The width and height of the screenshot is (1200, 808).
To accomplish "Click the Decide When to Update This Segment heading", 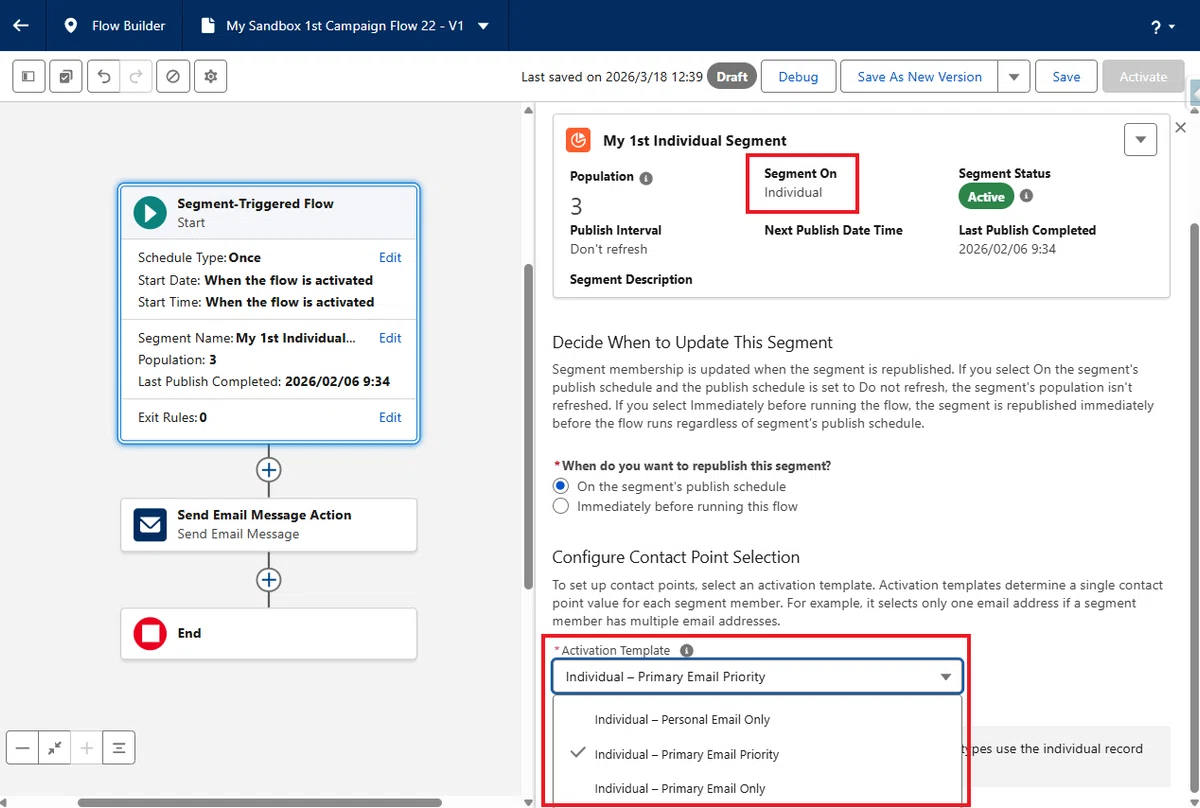I will 692,342.
